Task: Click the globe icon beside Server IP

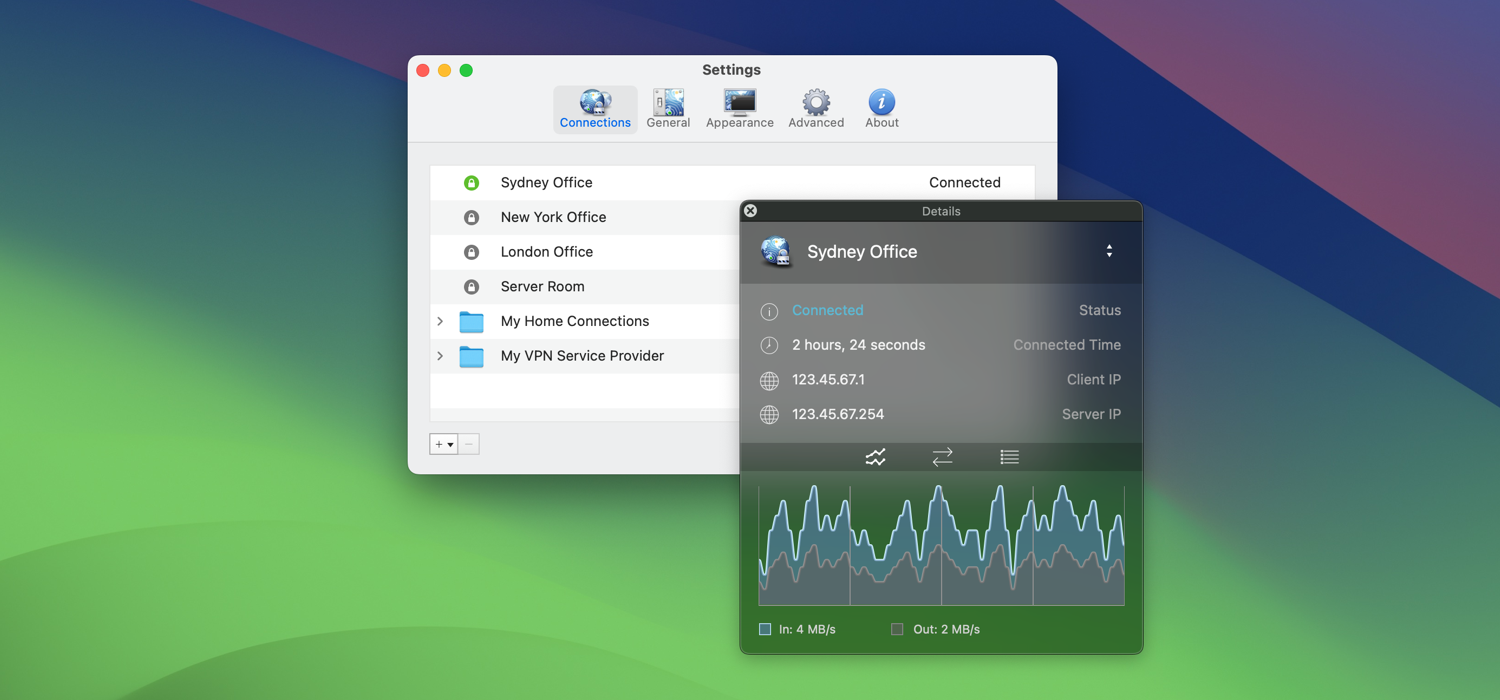Action: pyautogui.click(x=769, y=415)
